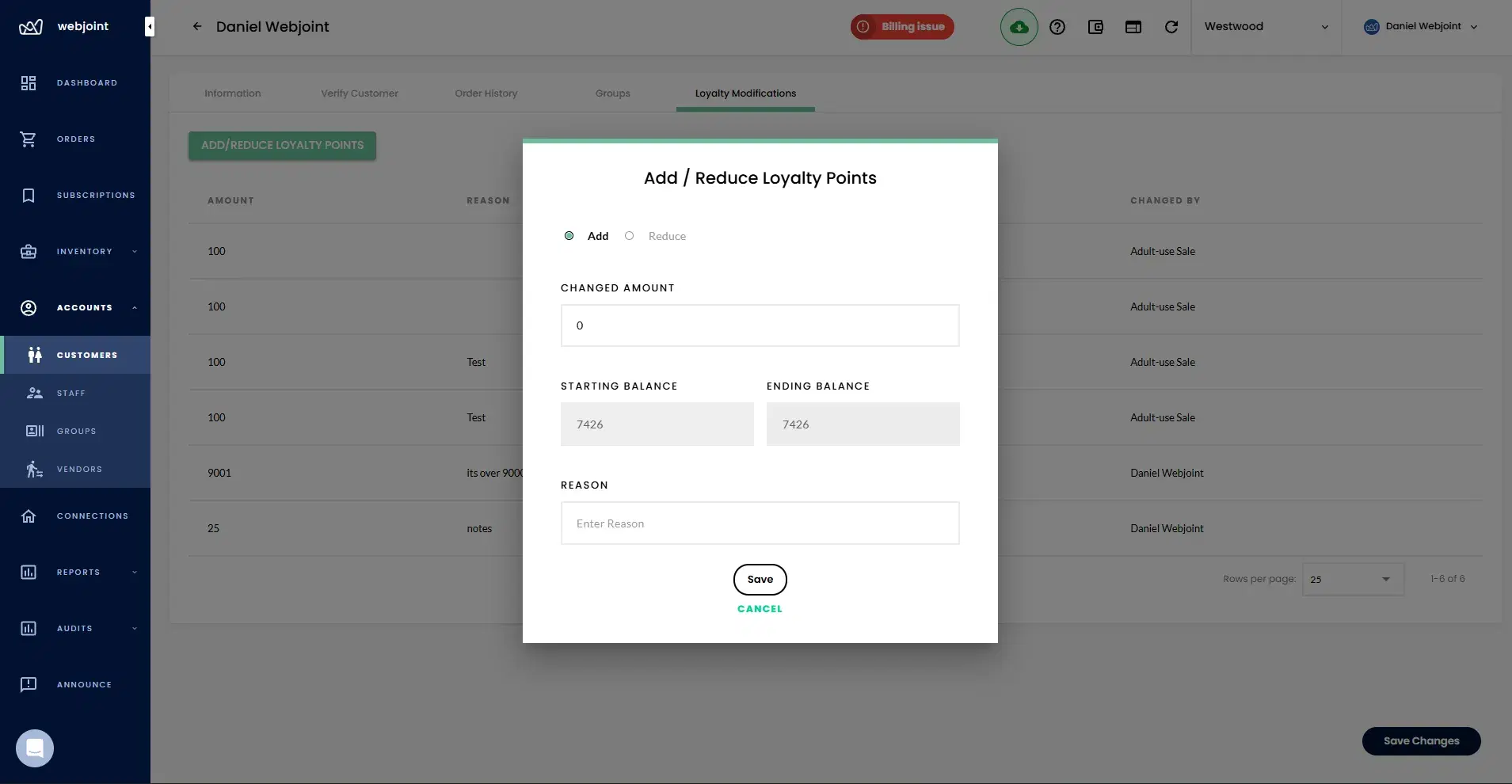Click the refresh icon near Westwood
Viewport: 1512px width, 784px height.
1172,26
